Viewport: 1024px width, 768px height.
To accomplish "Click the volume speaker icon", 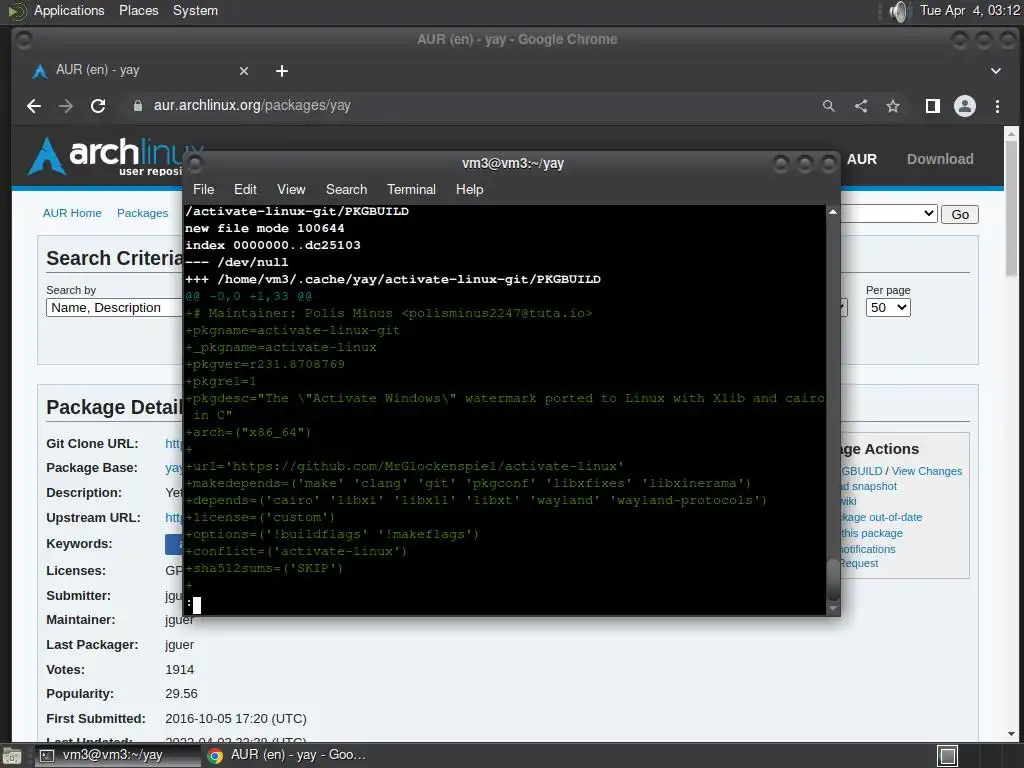I will 899,11.
